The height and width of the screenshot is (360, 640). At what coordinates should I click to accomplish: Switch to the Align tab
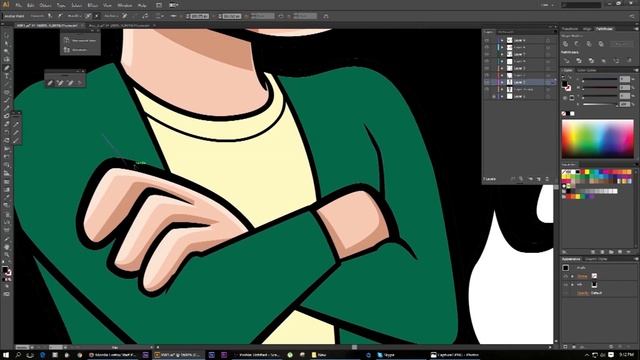tap(587, 29)
